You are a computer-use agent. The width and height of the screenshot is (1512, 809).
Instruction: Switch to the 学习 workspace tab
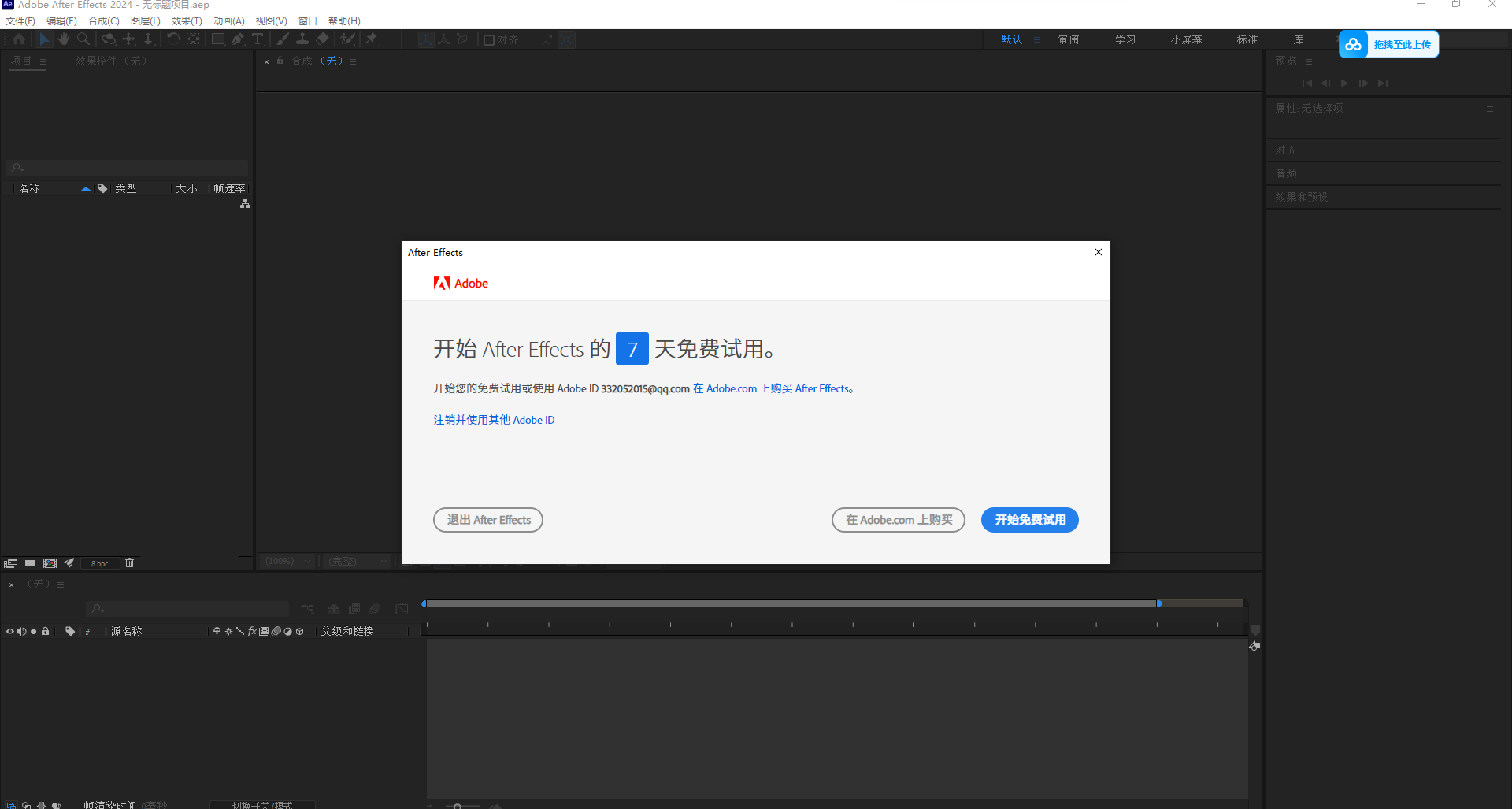point(1125,39)
